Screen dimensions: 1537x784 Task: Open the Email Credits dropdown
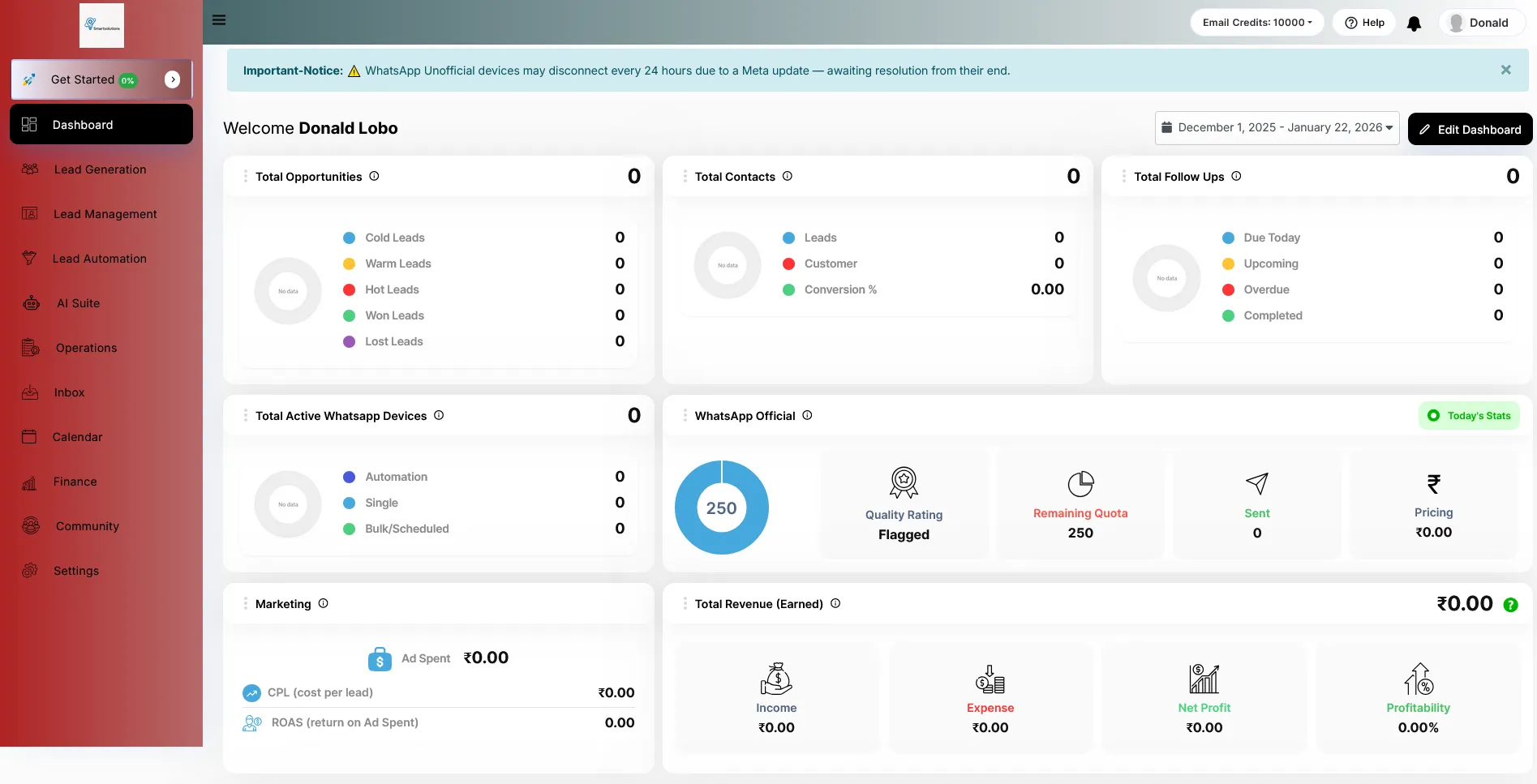[1256, 23]
